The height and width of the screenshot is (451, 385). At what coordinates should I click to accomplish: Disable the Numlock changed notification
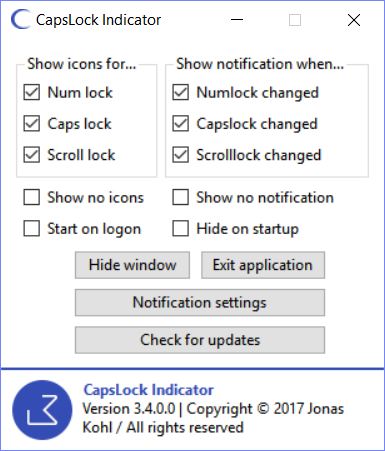click(x=180, y=92)
